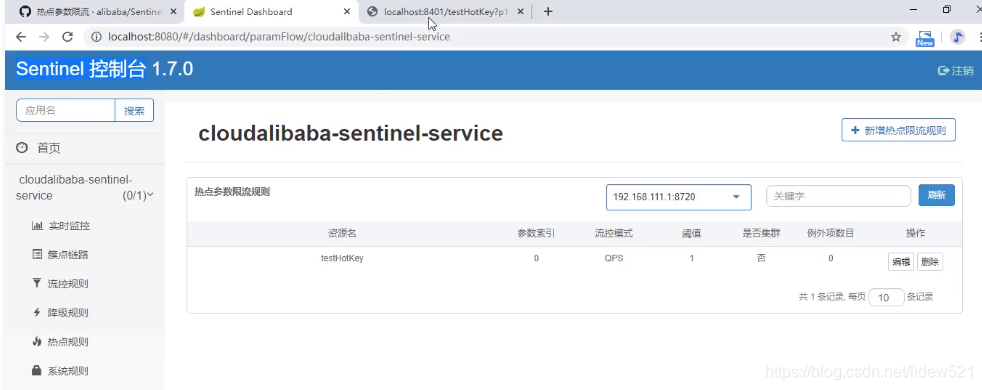Click the browser forward arrow

[x=44, y=37]
